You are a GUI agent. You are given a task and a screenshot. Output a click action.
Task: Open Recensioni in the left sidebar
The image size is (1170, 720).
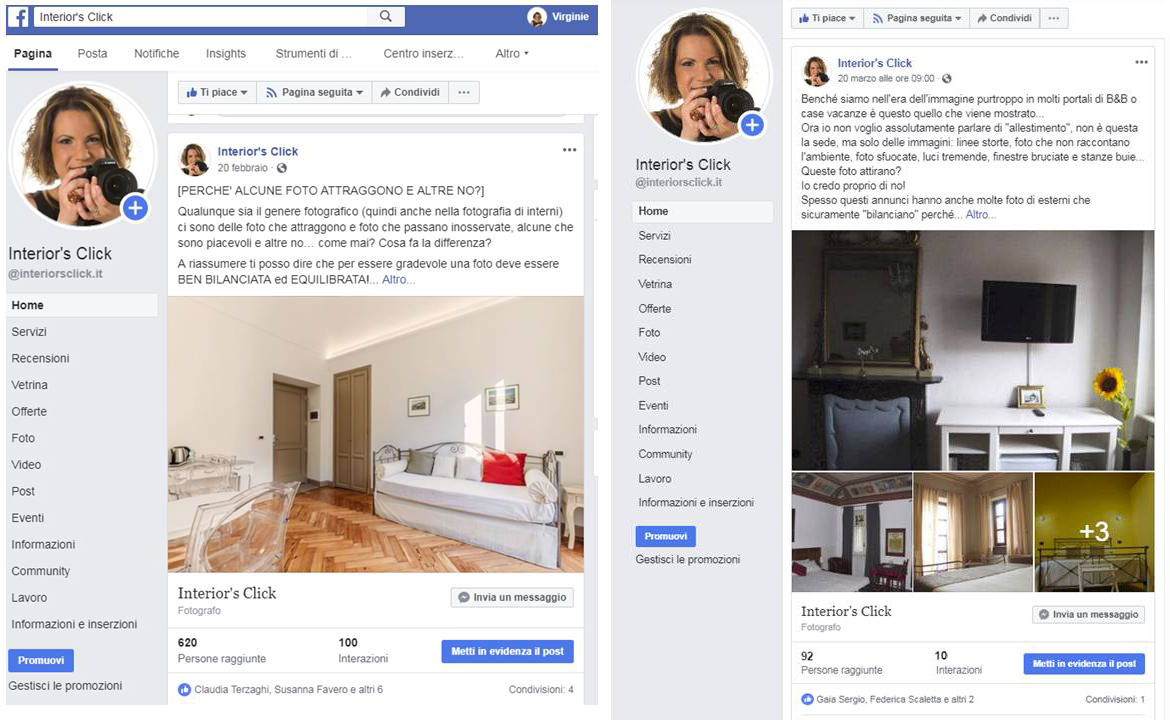tap(40, 358)
